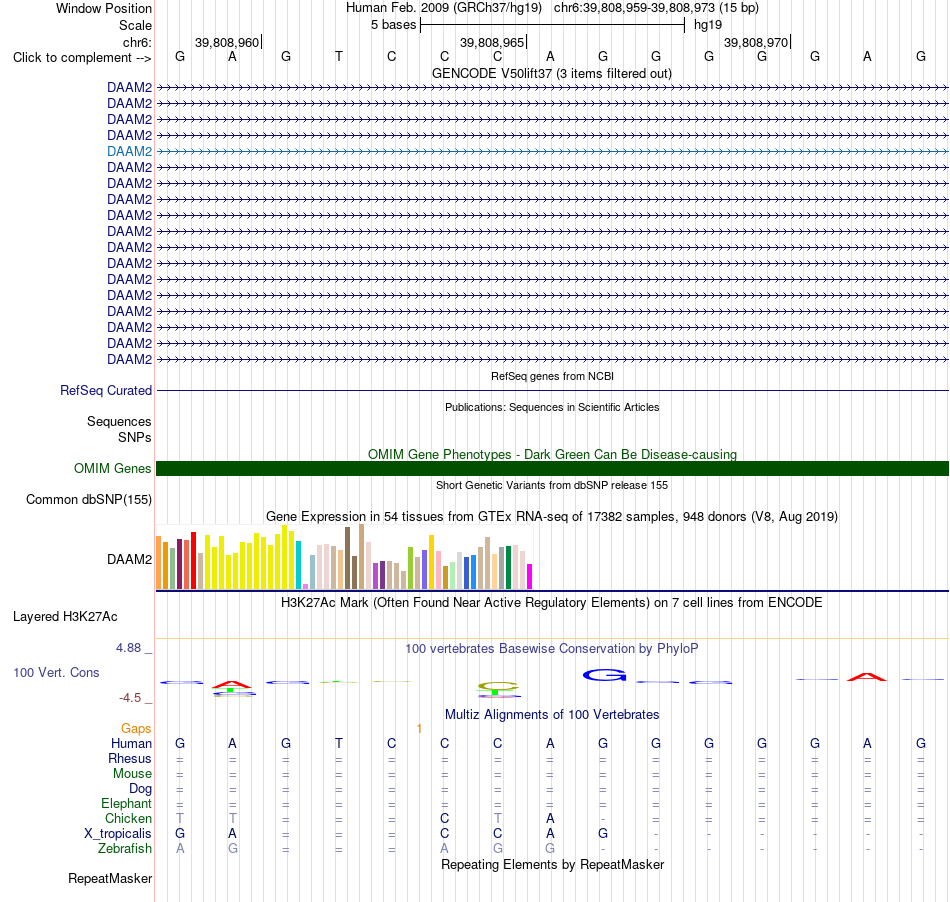Click the 39,808,960 ruler position
950x902 pixels.
tap(227, 42)
